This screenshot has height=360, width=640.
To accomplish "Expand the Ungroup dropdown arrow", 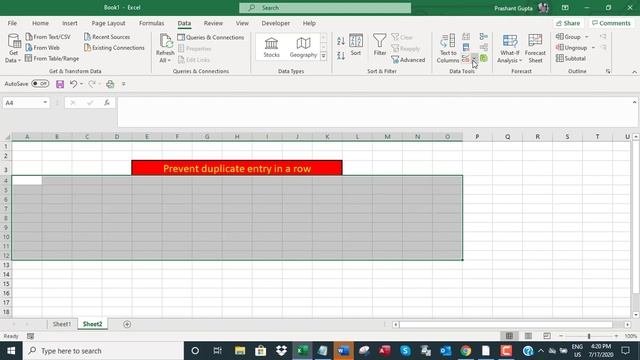I will pos(593,48).
